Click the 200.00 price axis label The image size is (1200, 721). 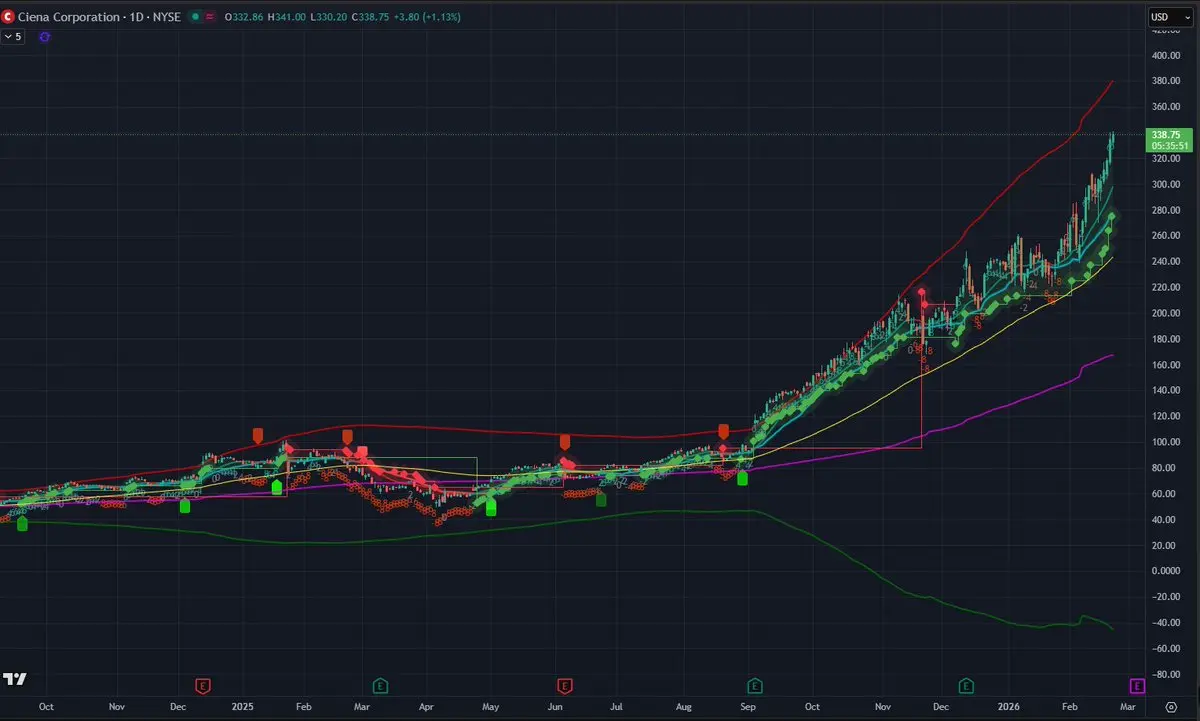click(x=1164, y=313)
